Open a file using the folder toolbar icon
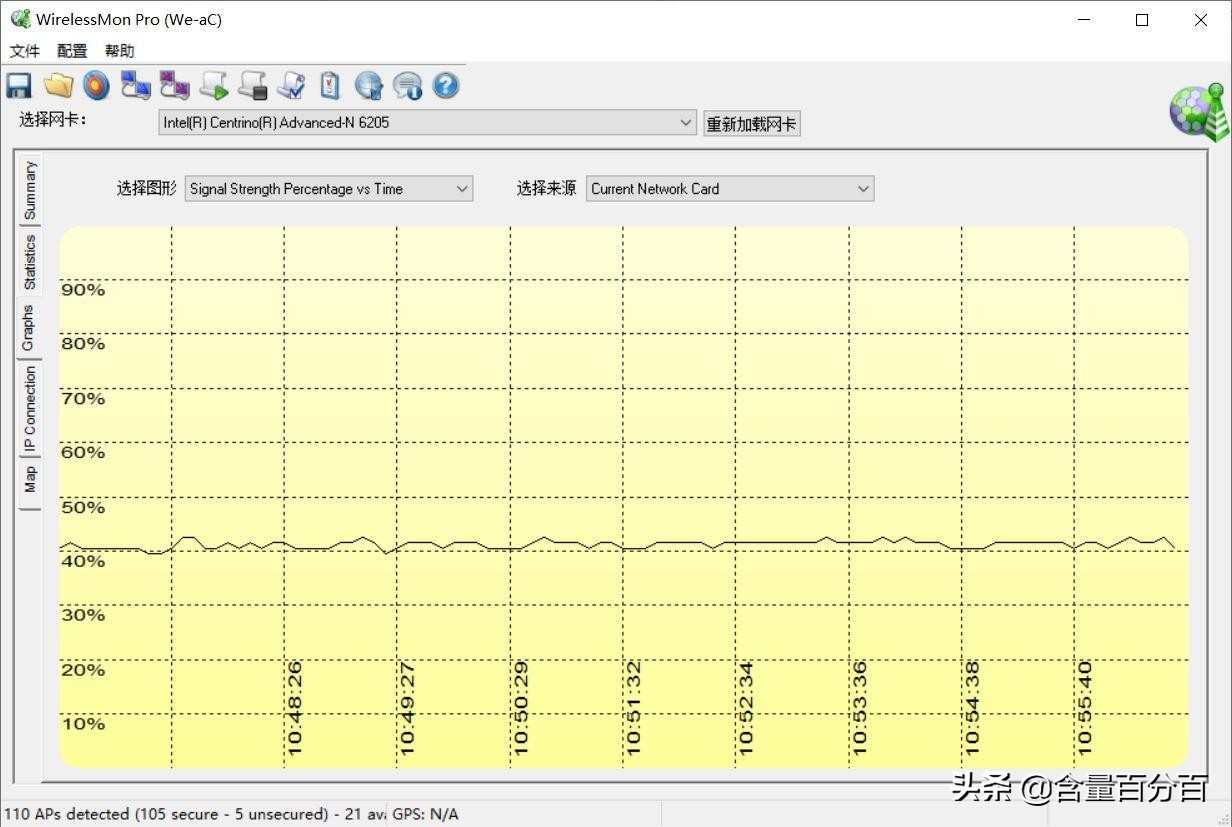1232x827 pixels. (x=58, y=85)
